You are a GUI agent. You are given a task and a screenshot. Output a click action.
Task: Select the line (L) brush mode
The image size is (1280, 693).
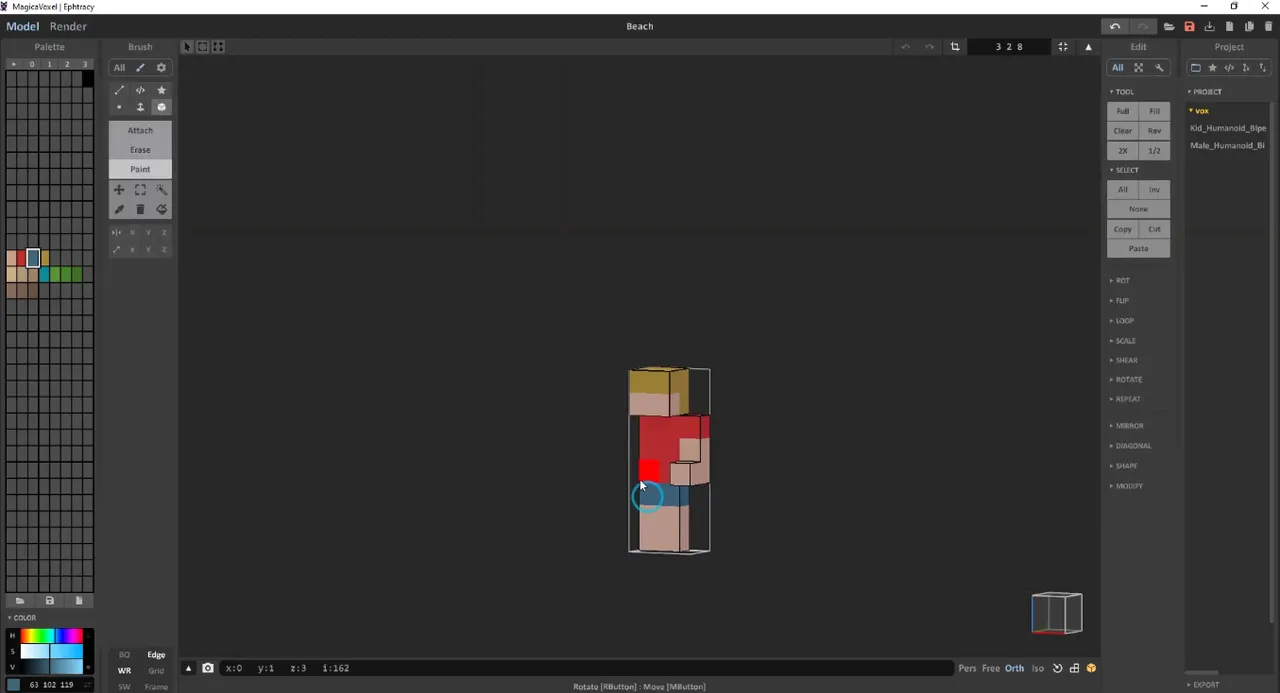(119, 90)
